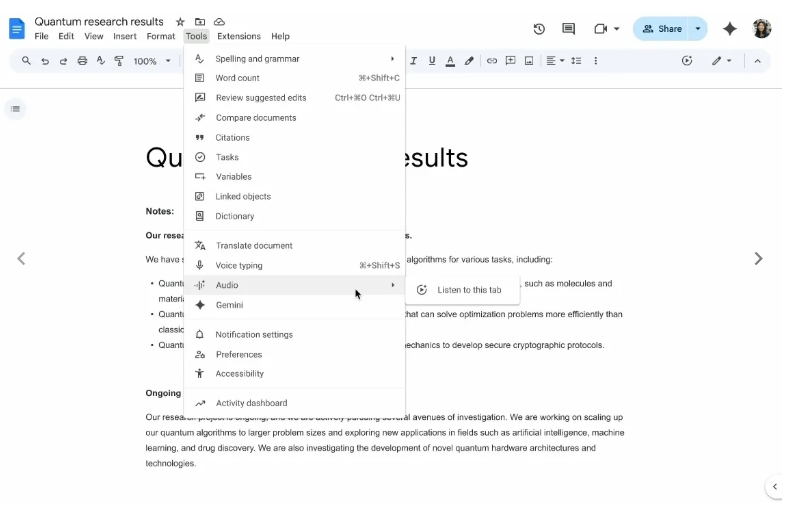Screen dimensions: 798x519
Task: Open the zoom 100% dropdown
Action: [x=152, y=61]
